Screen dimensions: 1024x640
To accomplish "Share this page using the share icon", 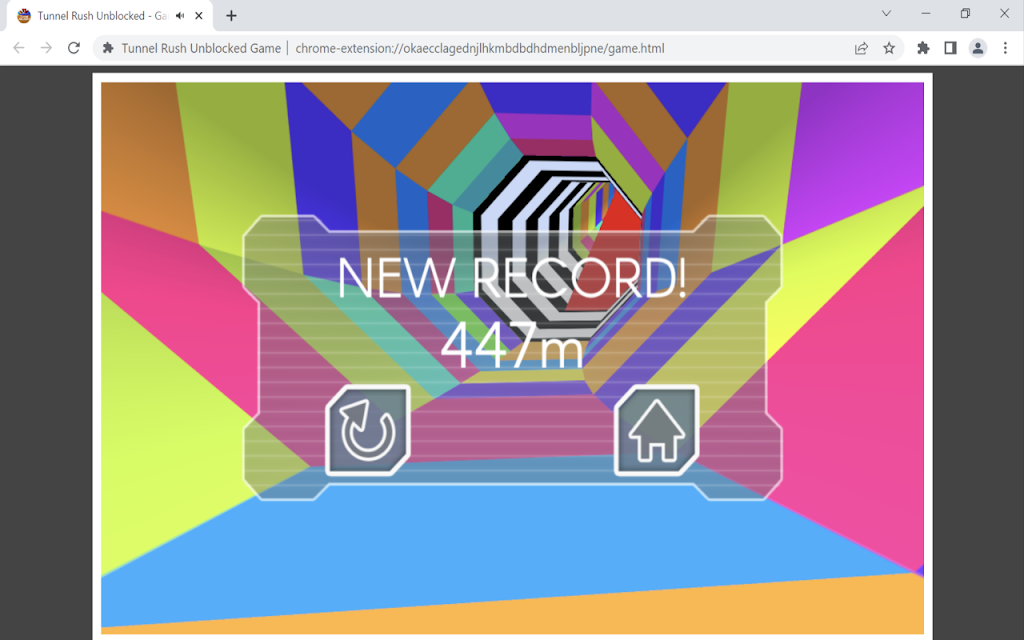I will pyautogui.click(x=861, y=48).
